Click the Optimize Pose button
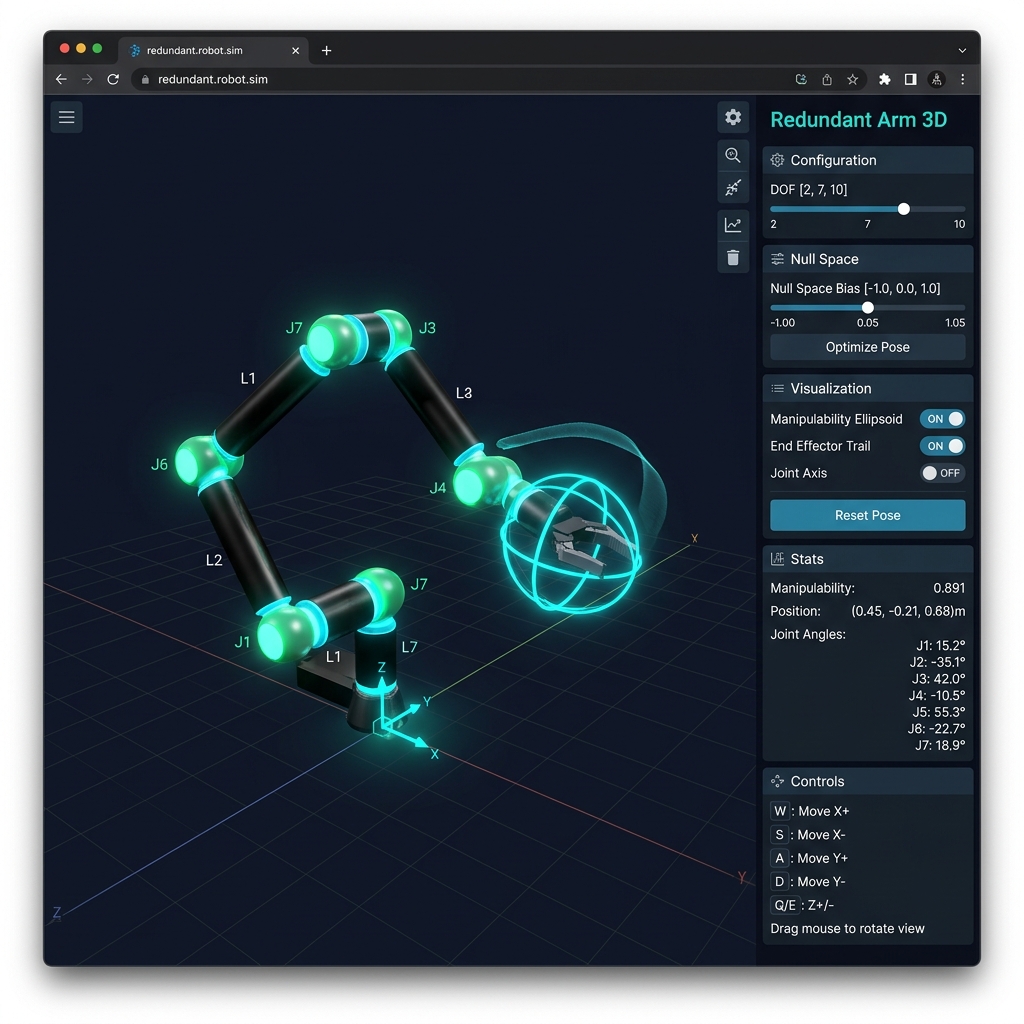 (x=867, y=347)
